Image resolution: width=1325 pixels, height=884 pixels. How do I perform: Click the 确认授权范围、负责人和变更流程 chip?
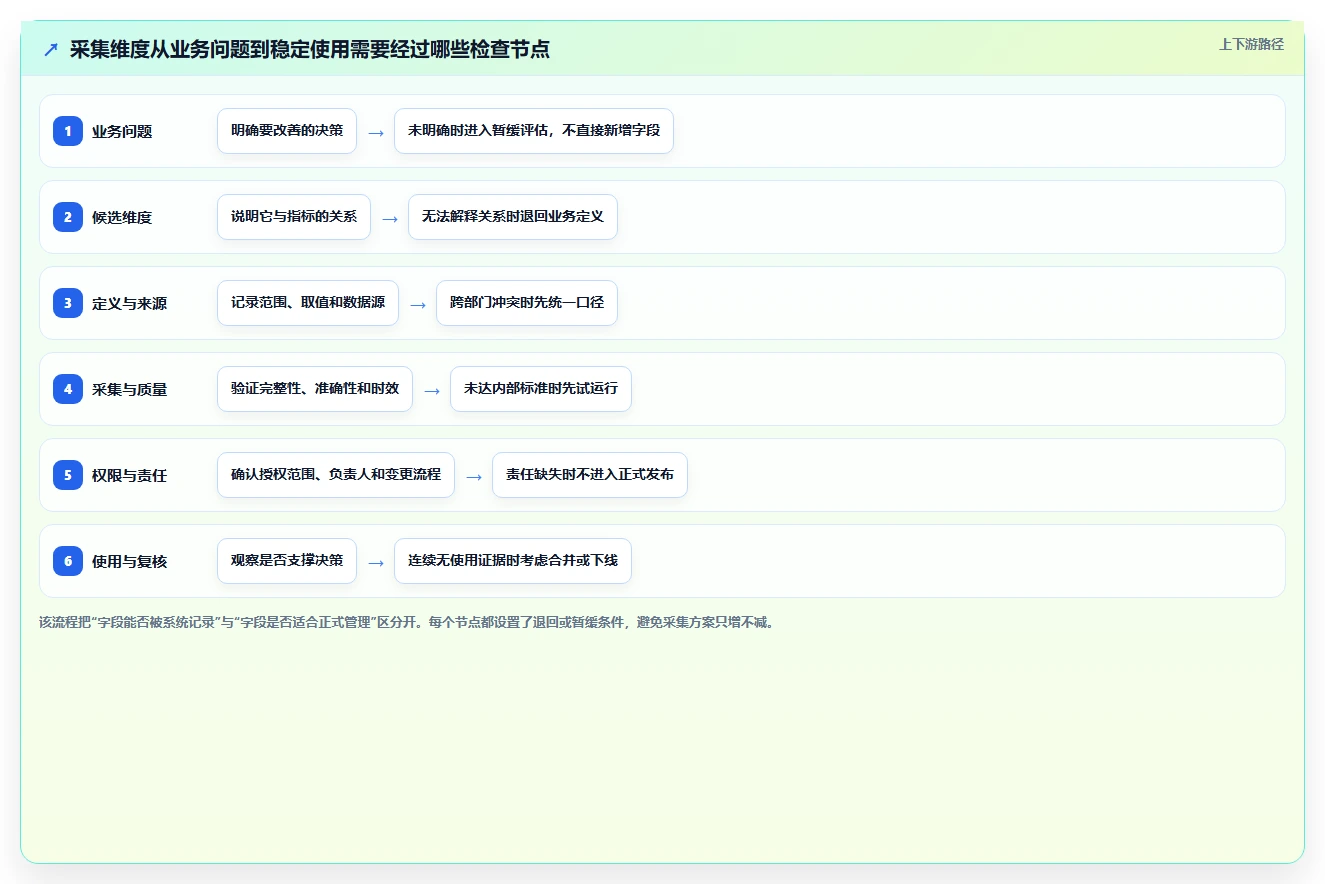(336, 475)
